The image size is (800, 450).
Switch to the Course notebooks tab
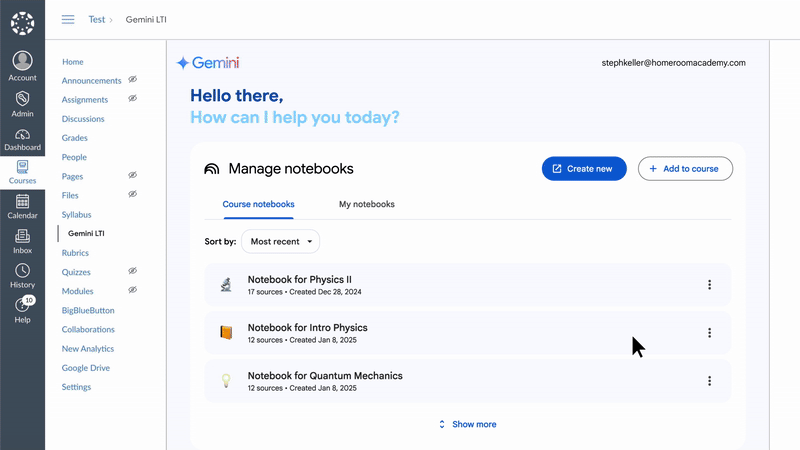258,204
